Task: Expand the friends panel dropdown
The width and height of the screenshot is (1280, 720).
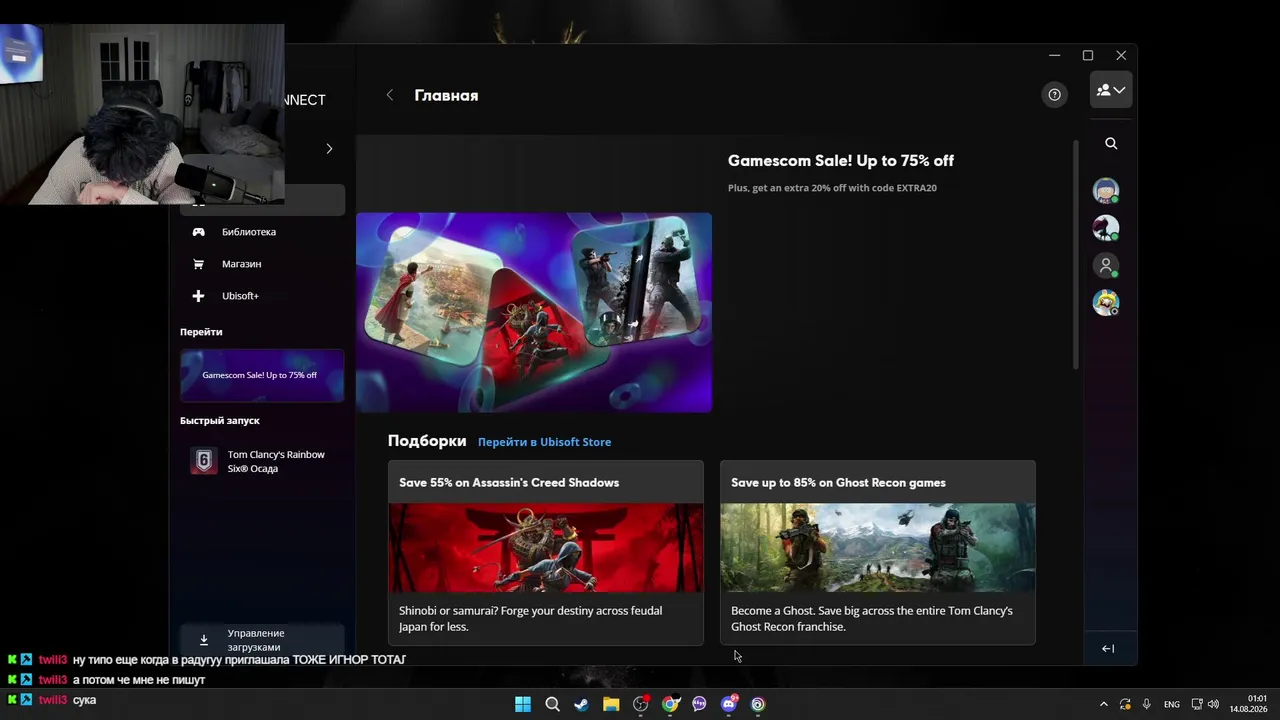Action: [x=1111, y=90]
